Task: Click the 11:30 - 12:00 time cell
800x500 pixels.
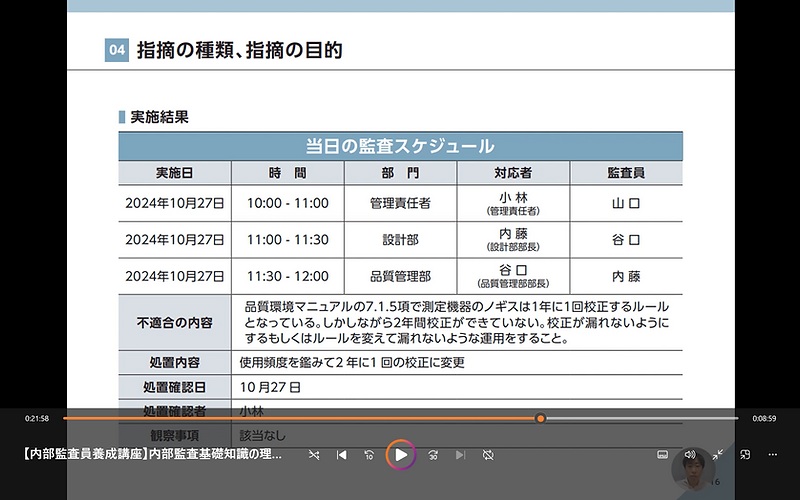Action: click(x=287, y=277)
